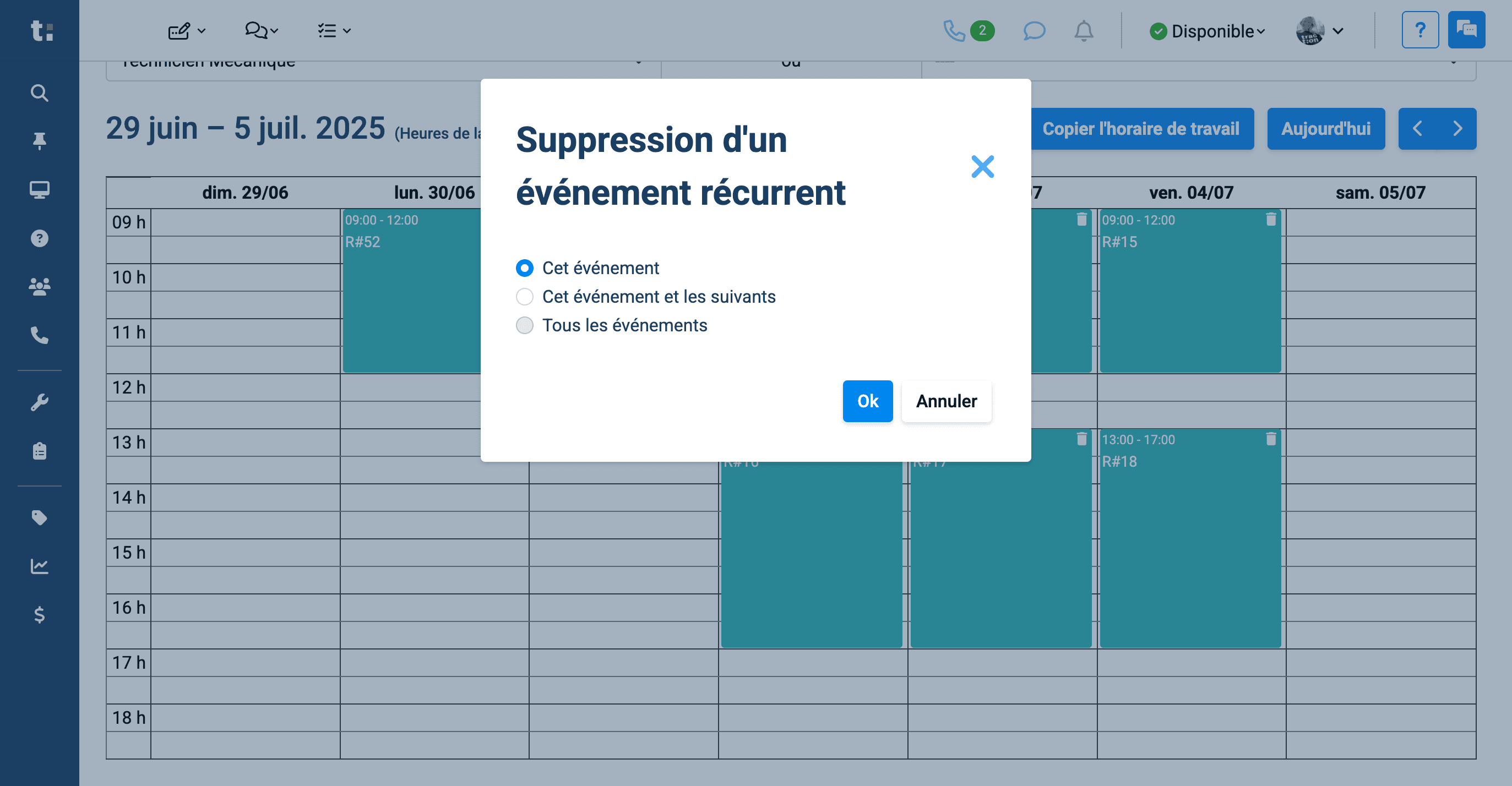Expand the compose pencil dropdown
This screenshot has height=786, width=1512.
(x=187, y=30)
